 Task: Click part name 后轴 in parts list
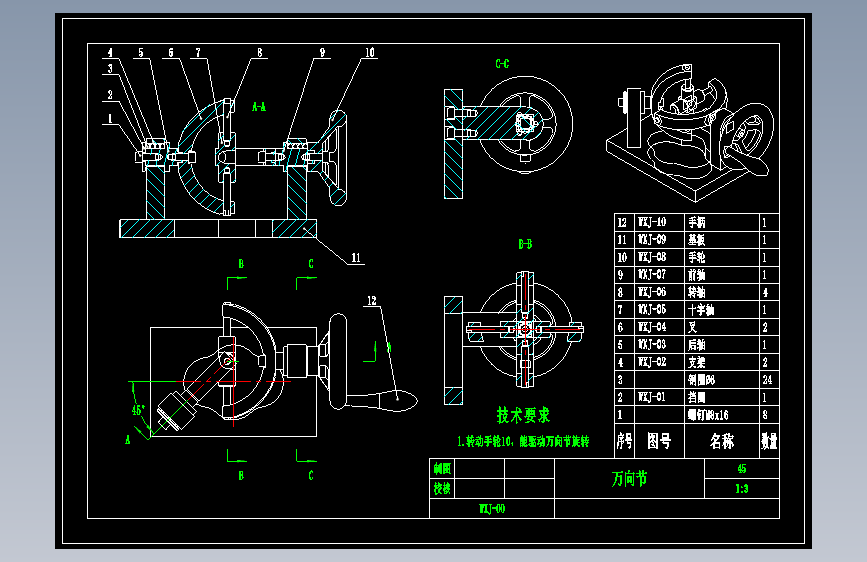coord(697,345)
